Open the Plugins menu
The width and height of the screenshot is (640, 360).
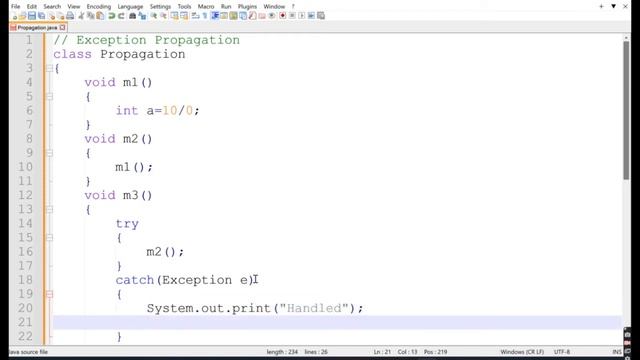point(247,7)
